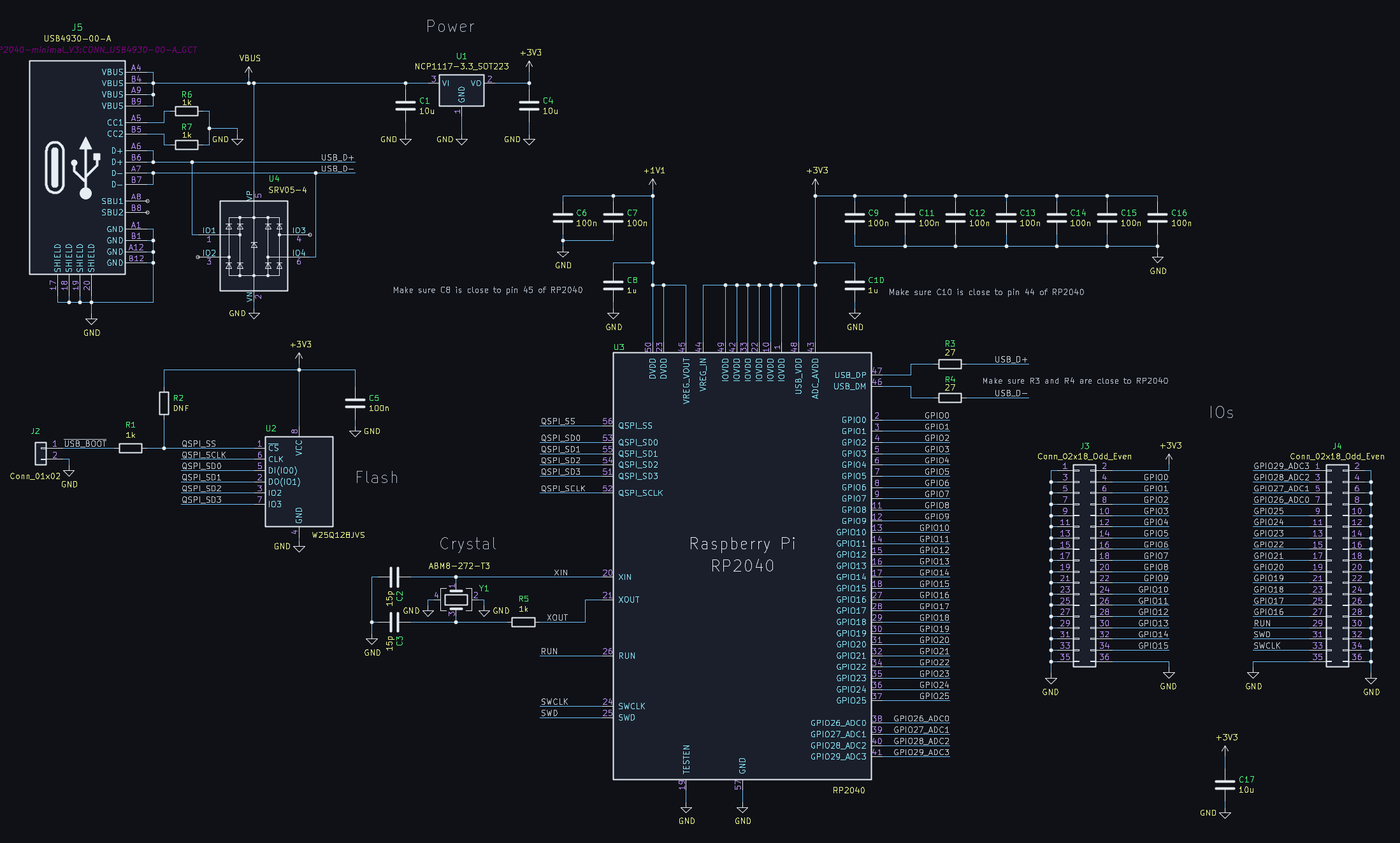Viewport: 1400px width, 843px height.
Task: Click resistor R1 next to USB_BOOT
Action: (130, 448)
